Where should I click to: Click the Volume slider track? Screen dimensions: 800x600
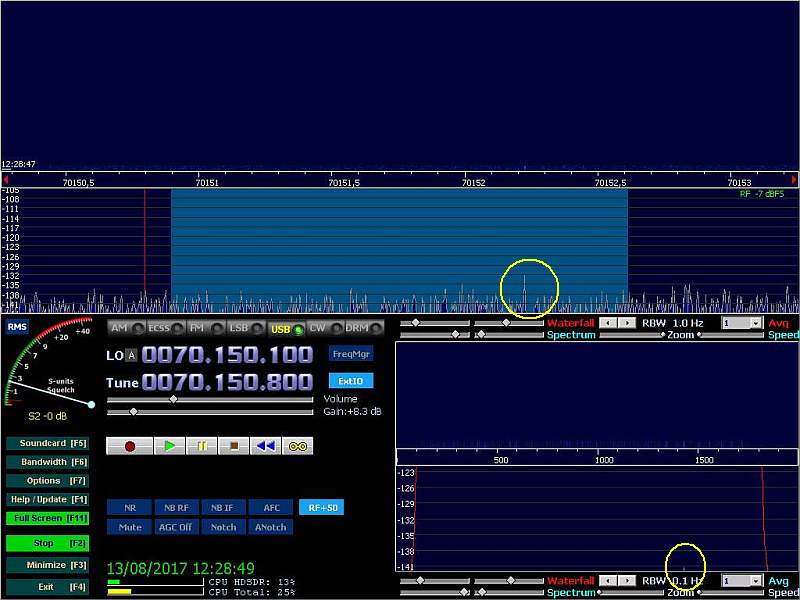coord(212,399)
